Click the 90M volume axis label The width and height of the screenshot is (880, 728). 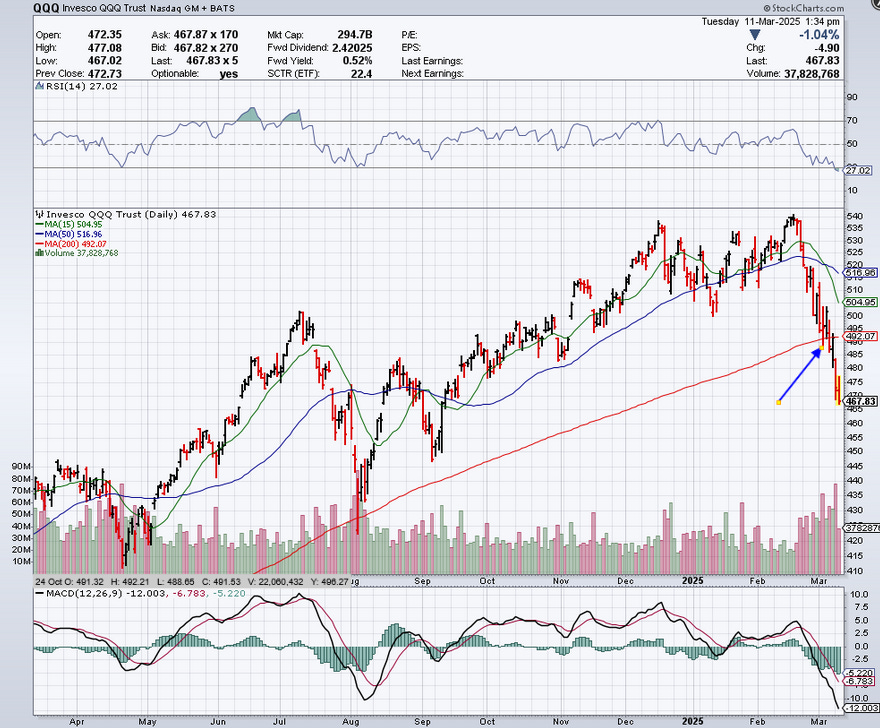[x=20, y=466]
